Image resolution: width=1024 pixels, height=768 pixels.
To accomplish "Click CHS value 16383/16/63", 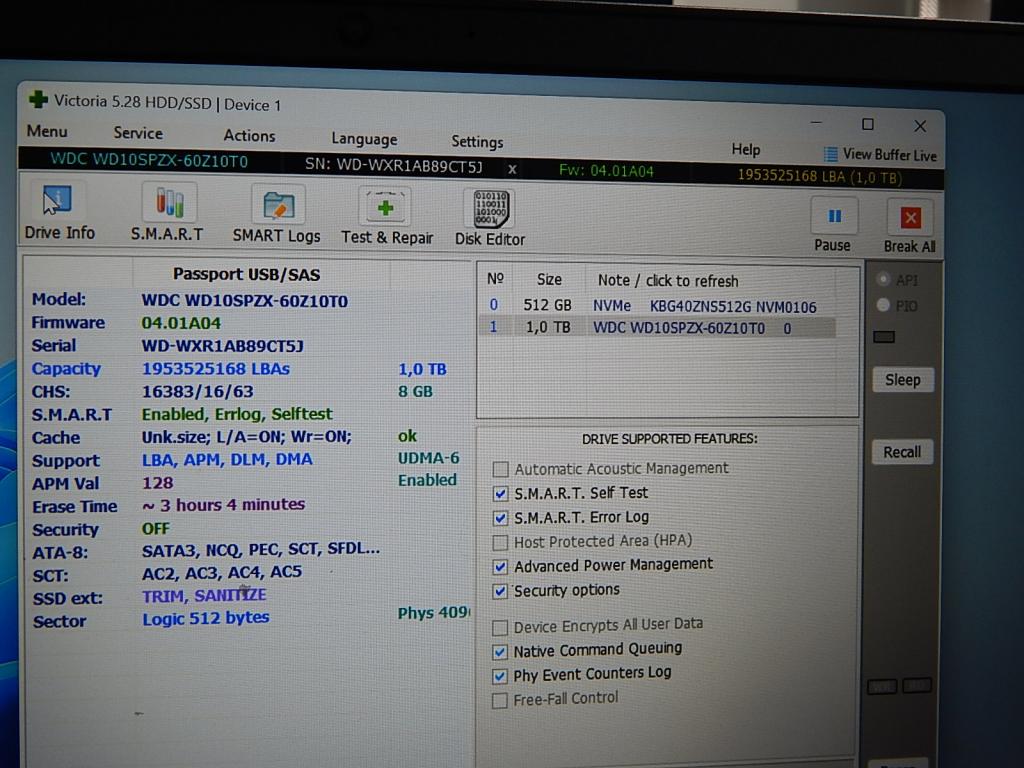I will point(197,392).
